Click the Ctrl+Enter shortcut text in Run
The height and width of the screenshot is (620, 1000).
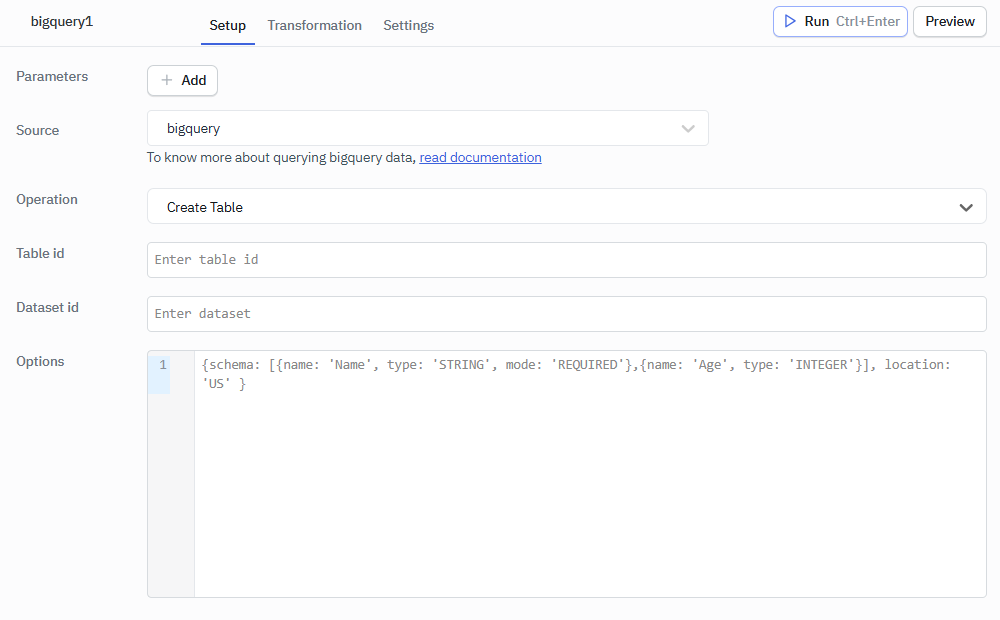pos(868,21)
